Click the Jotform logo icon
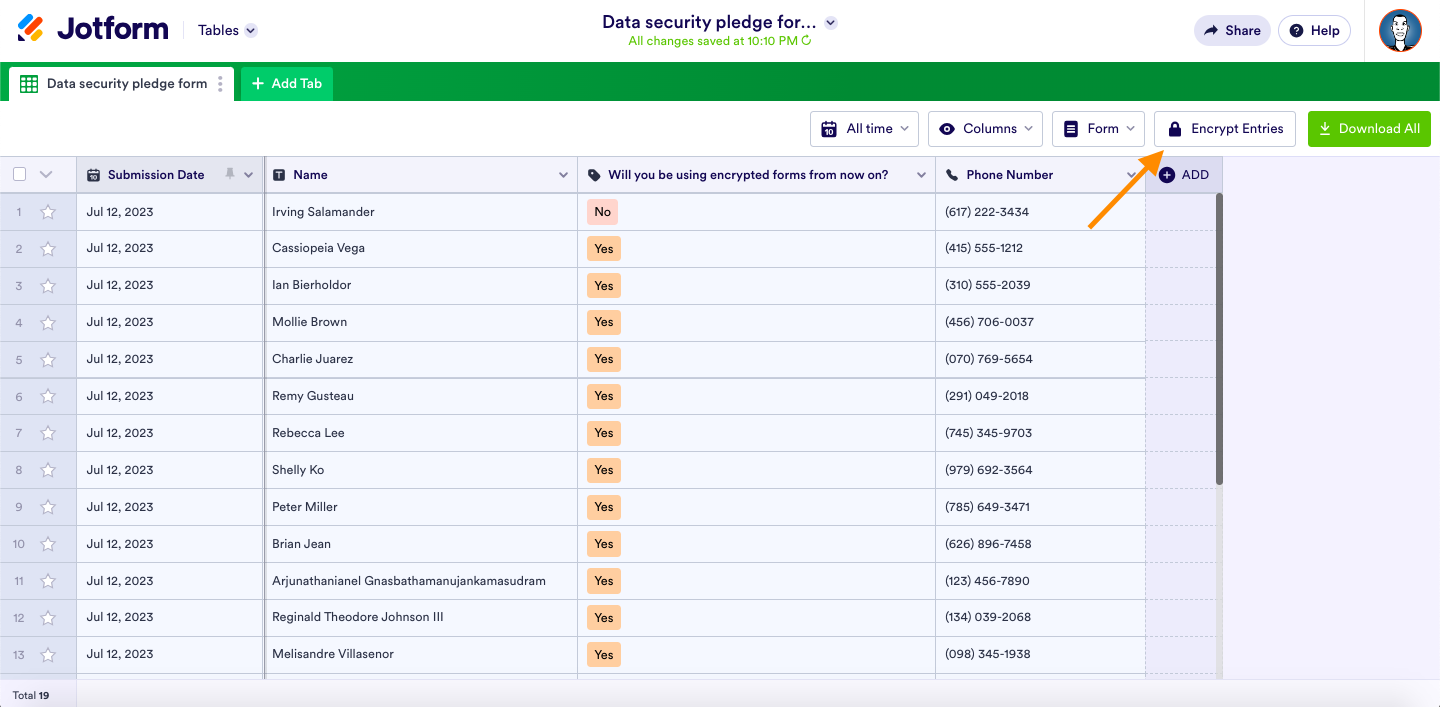This screenshot has height=707, width=1440. click(x=31, y=29)
